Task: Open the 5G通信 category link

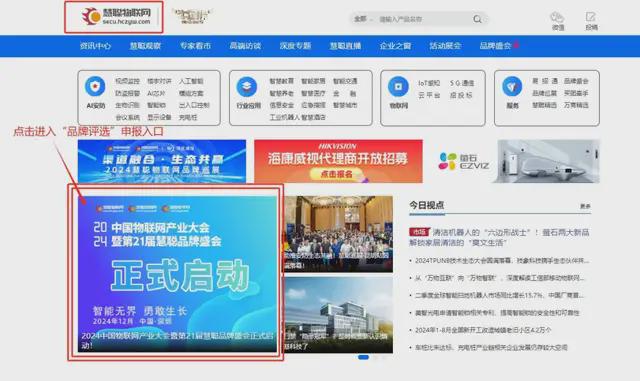Action: (462, 83)
